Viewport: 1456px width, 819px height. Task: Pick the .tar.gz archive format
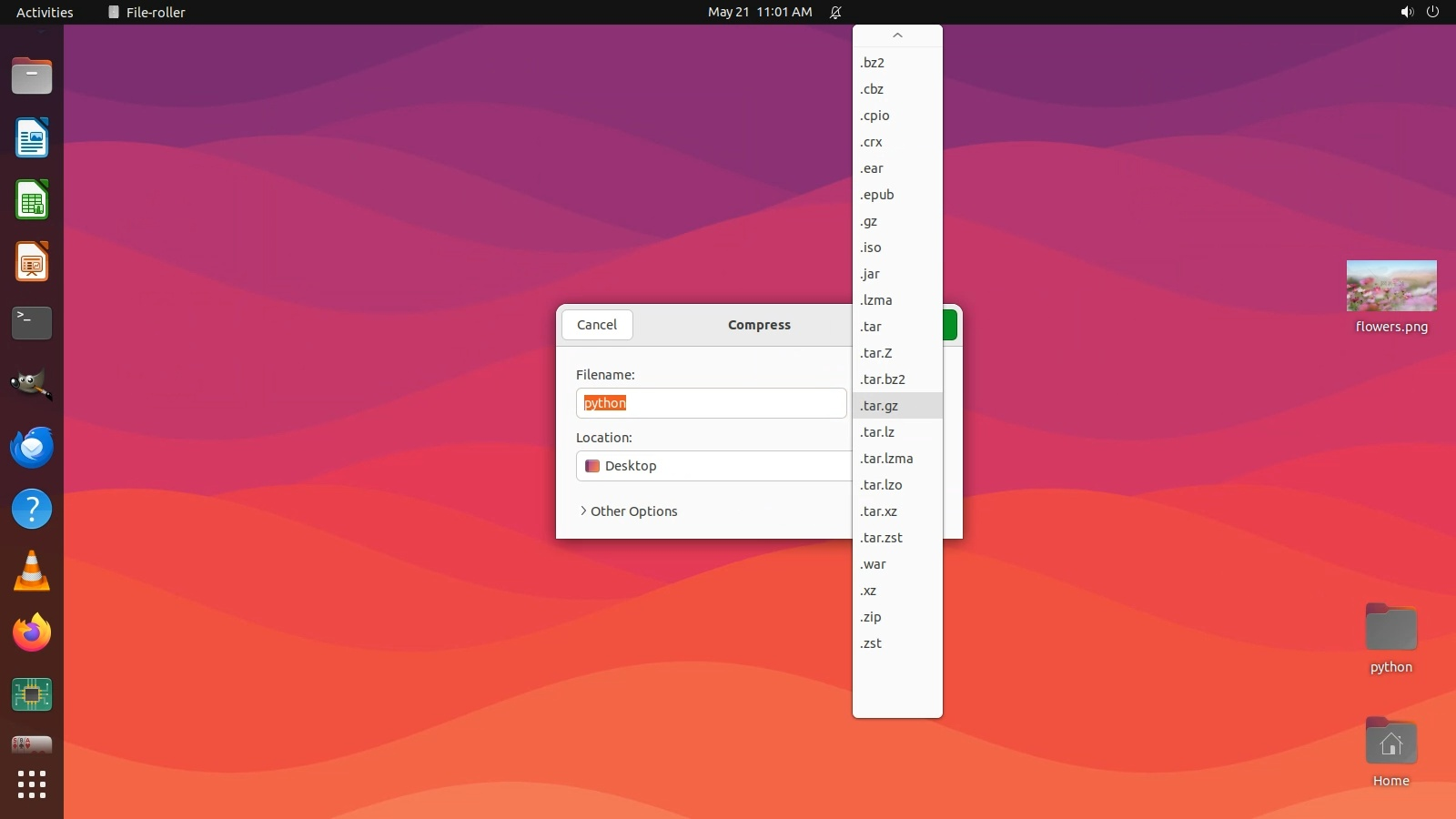(x=879, y=406)
